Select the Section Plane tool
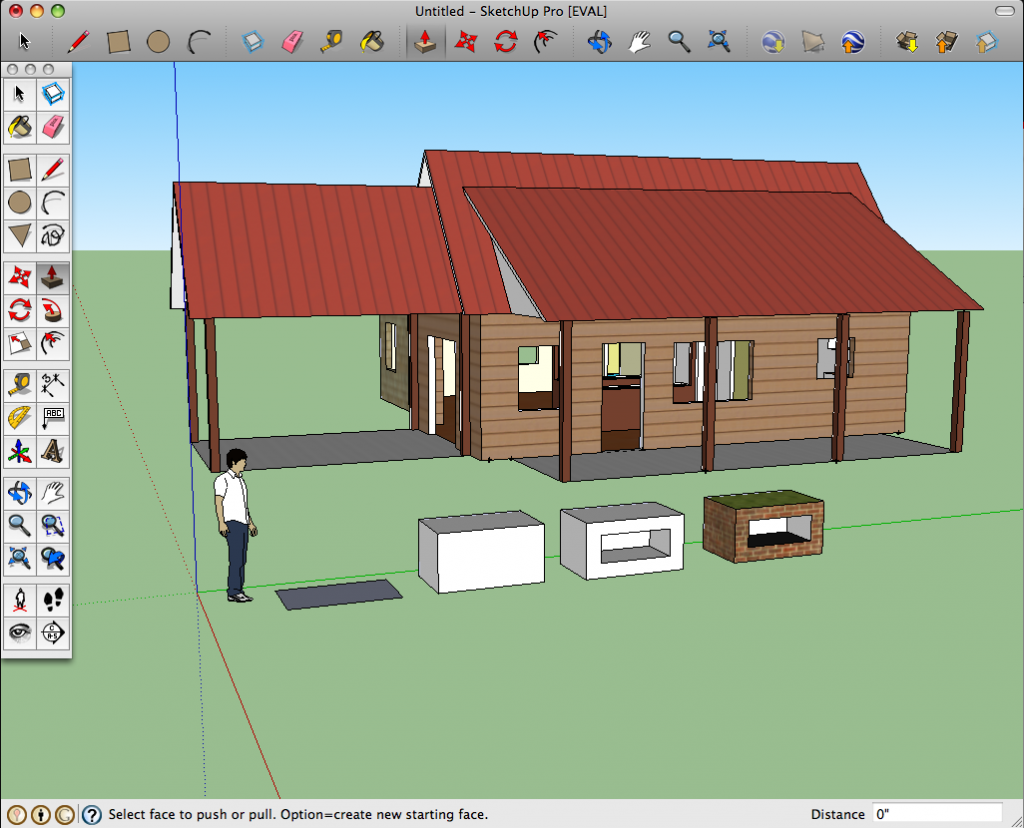 (x=53, y=631)
